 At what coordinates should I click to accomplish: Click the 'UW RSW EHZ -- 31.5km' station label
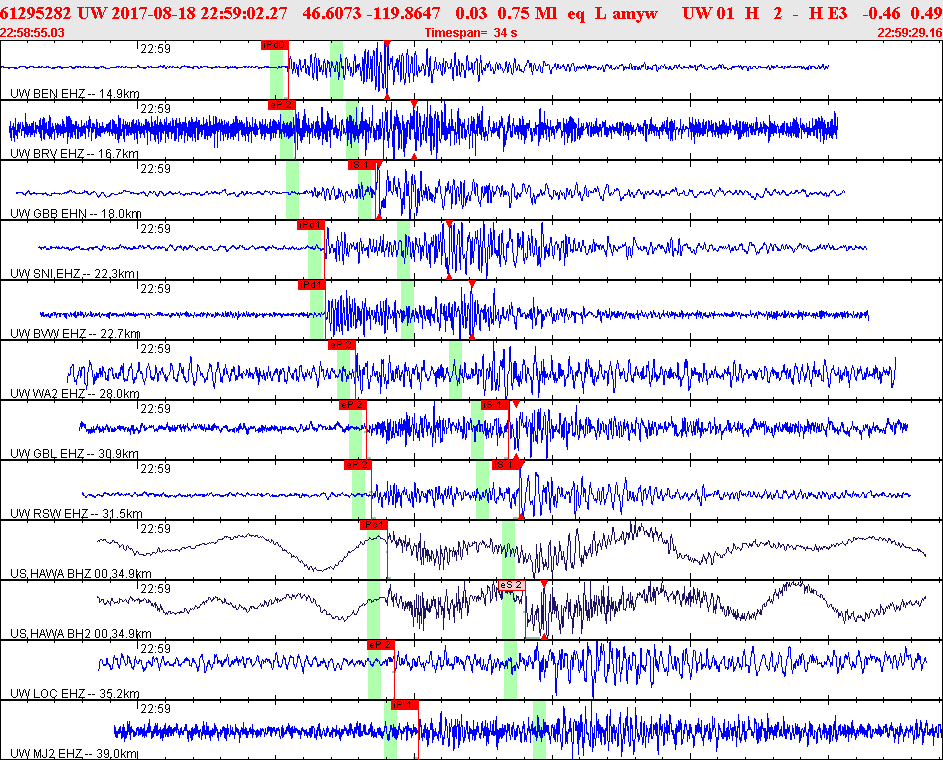[x=76, y=514]
